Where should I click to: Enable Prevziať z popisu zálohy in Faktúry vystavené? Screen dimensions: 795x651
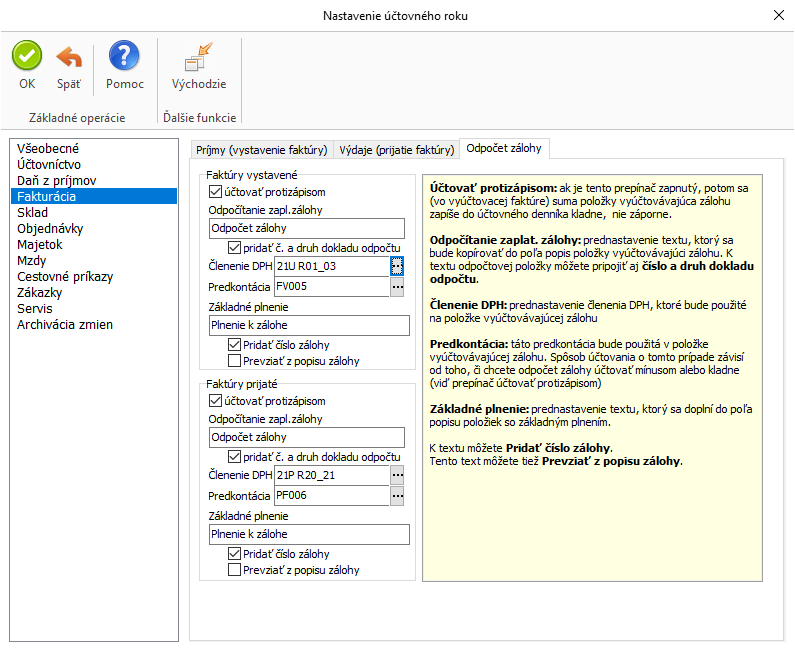pyautogui.click(x=234, y=360)
